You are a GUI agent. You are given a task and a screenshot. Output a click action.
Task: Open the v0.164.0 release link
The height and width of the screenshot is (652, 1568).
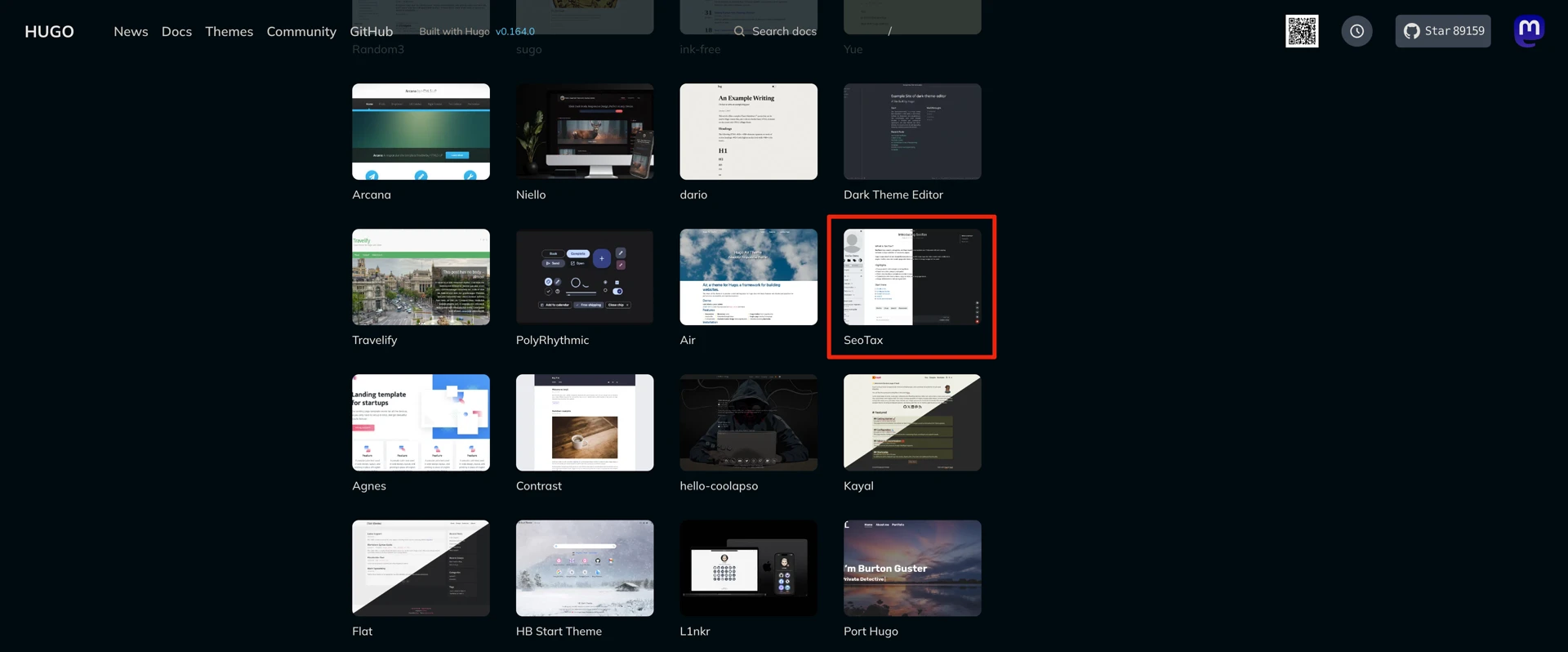click(515, 31)
